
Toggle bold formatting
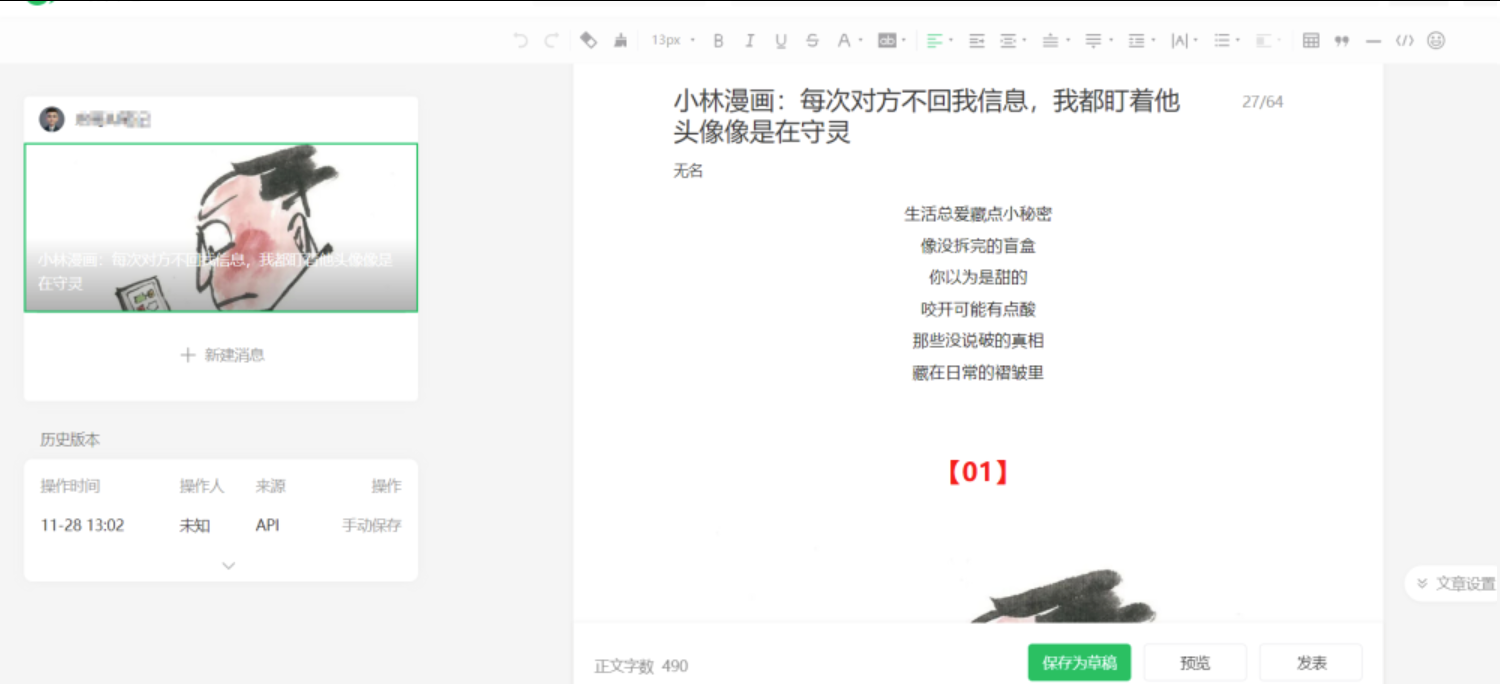tap(718, 40)
